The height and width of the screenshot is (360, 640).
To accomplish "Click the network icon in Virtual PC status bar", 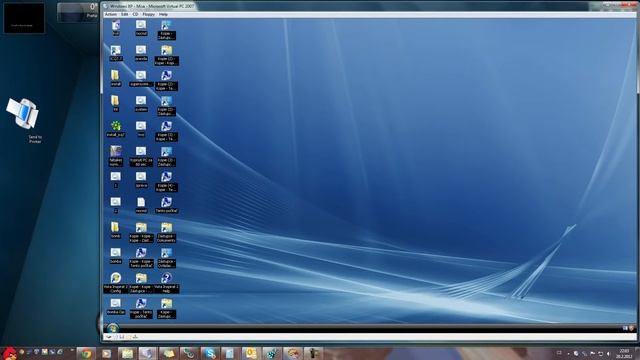I will click(135, 337).
